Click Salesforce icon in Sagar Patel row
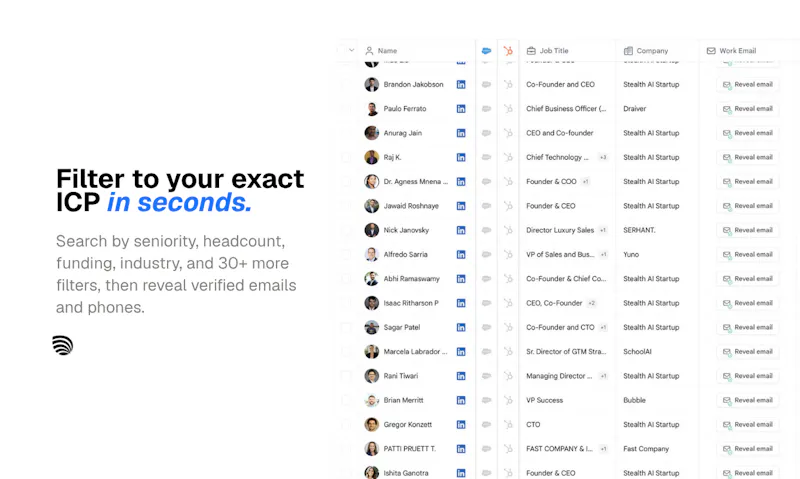The height and width of the screenshot is (479, 800). coord(486,327)
